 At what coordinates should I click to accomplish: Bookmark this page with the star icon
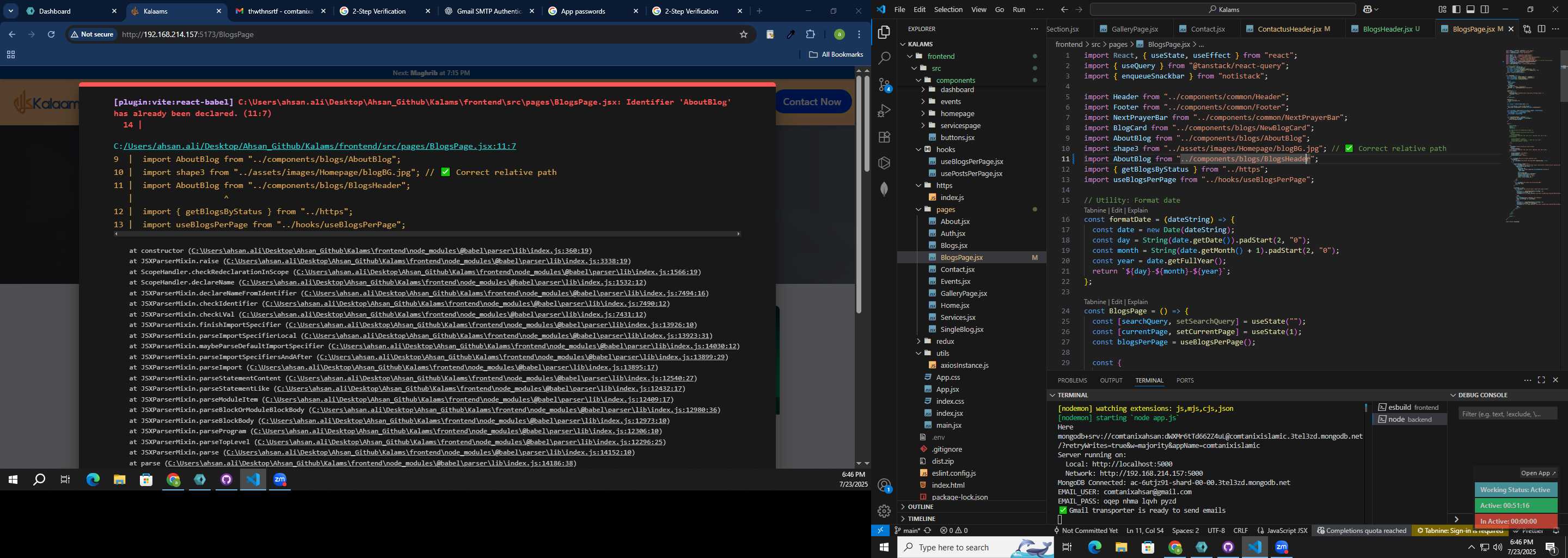point(743,35)
